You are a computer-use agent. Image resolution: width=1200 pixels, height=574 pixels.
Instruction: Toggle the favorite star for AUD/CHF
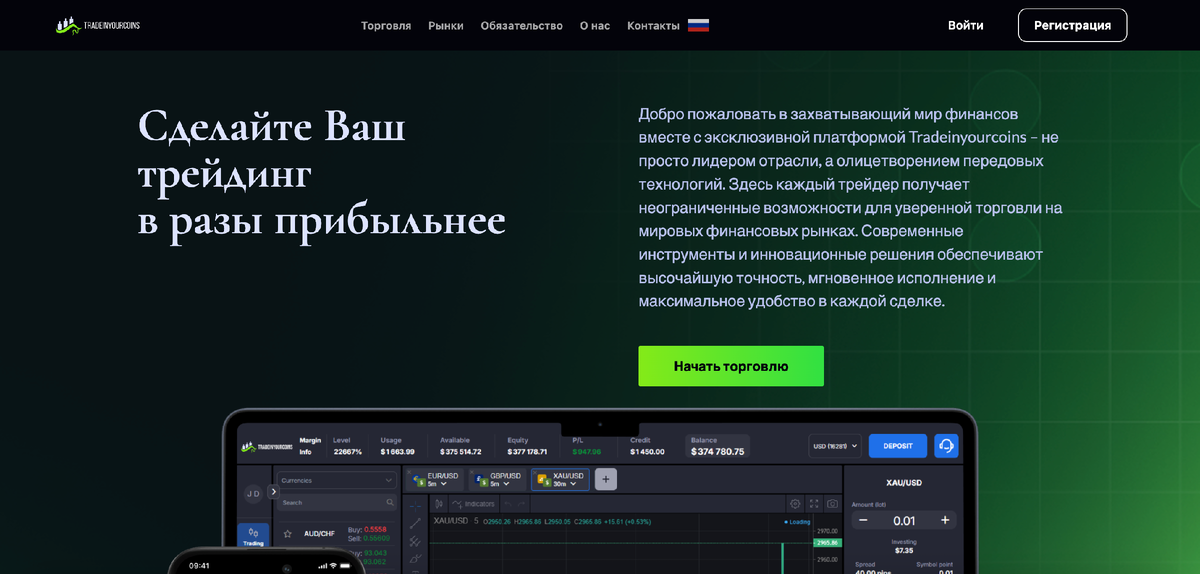[288, 534]
